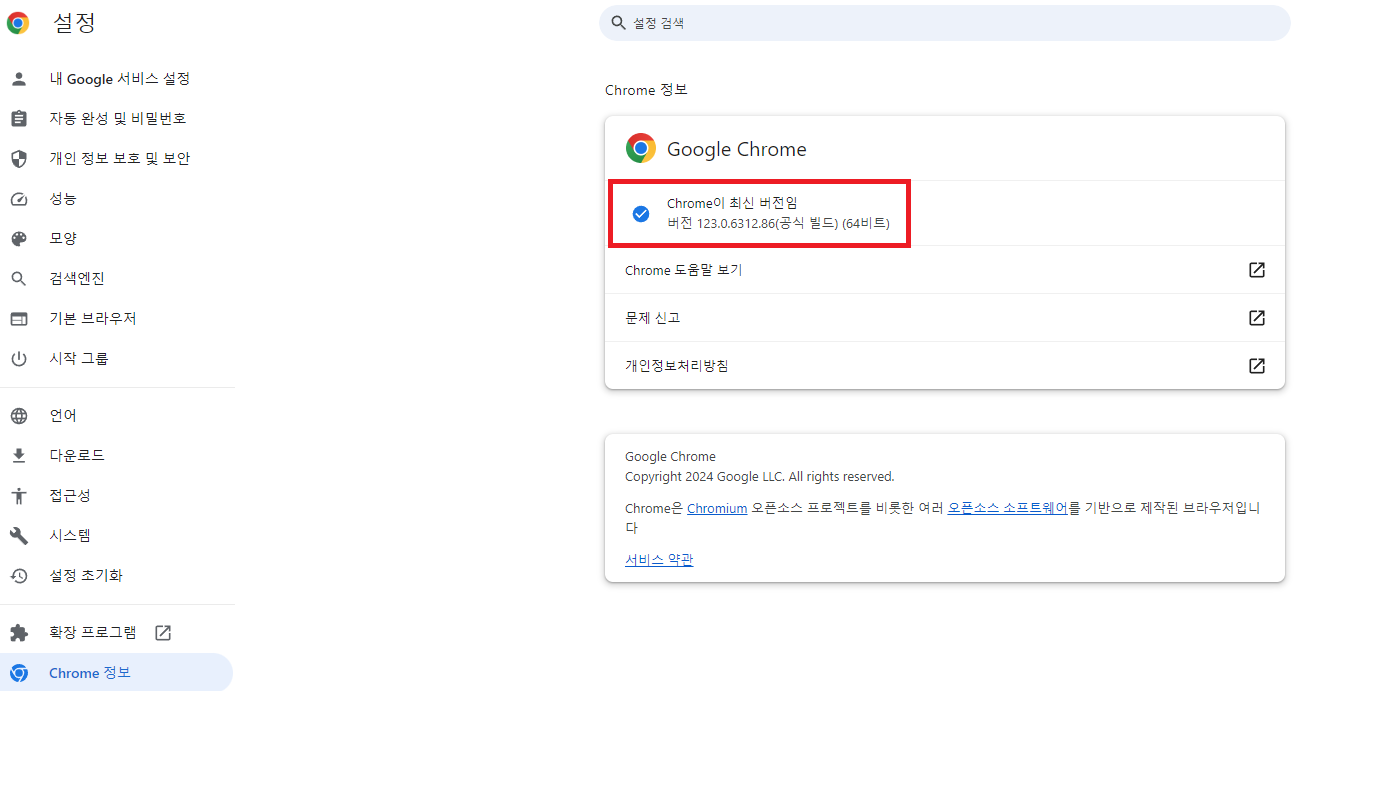Click the Chrome logo beside 설정 title
Image resolution: width=1381 pixels, height=799 pixels.
18,23
